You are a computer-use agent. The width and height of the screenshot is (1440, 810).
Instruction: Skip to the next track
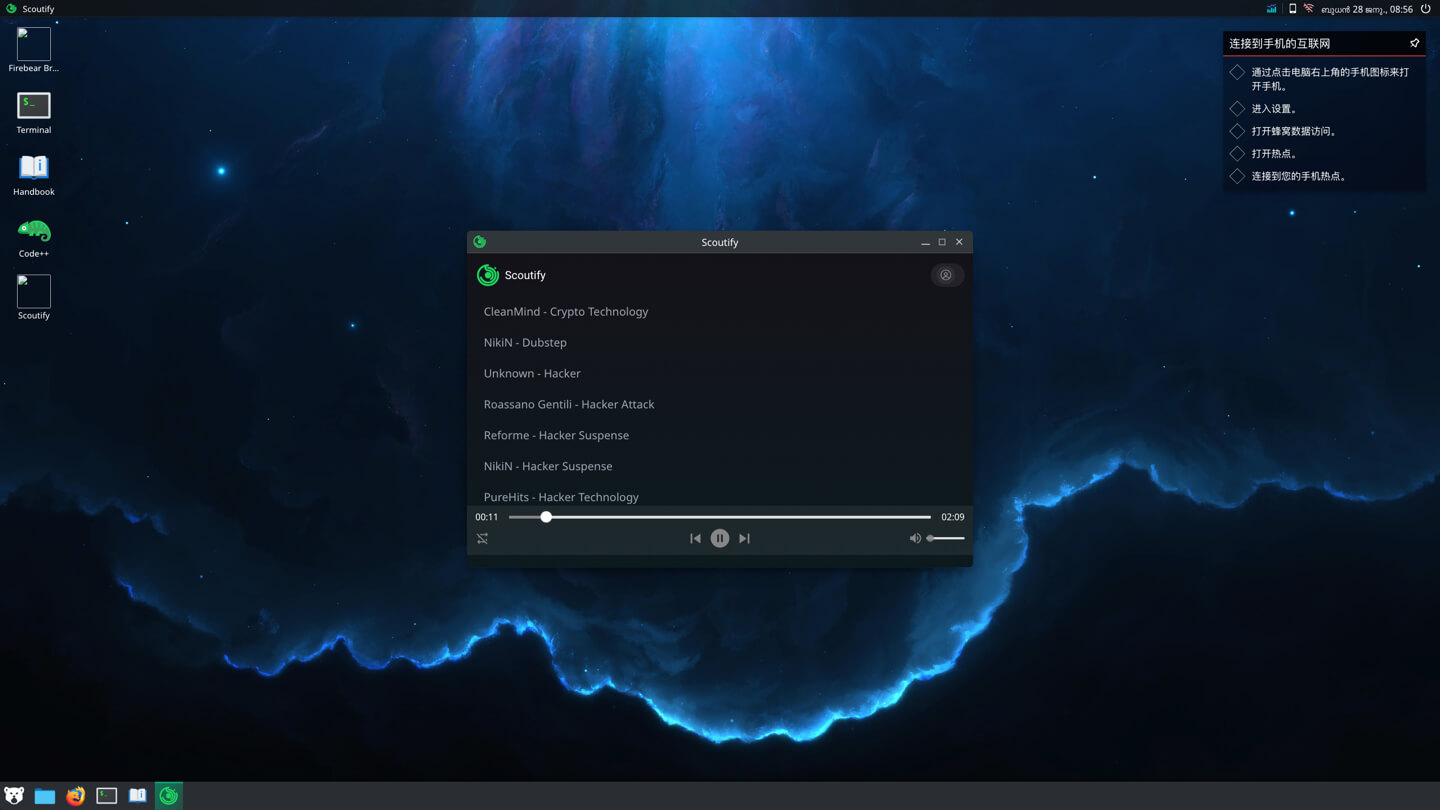[x=744, y=538]
